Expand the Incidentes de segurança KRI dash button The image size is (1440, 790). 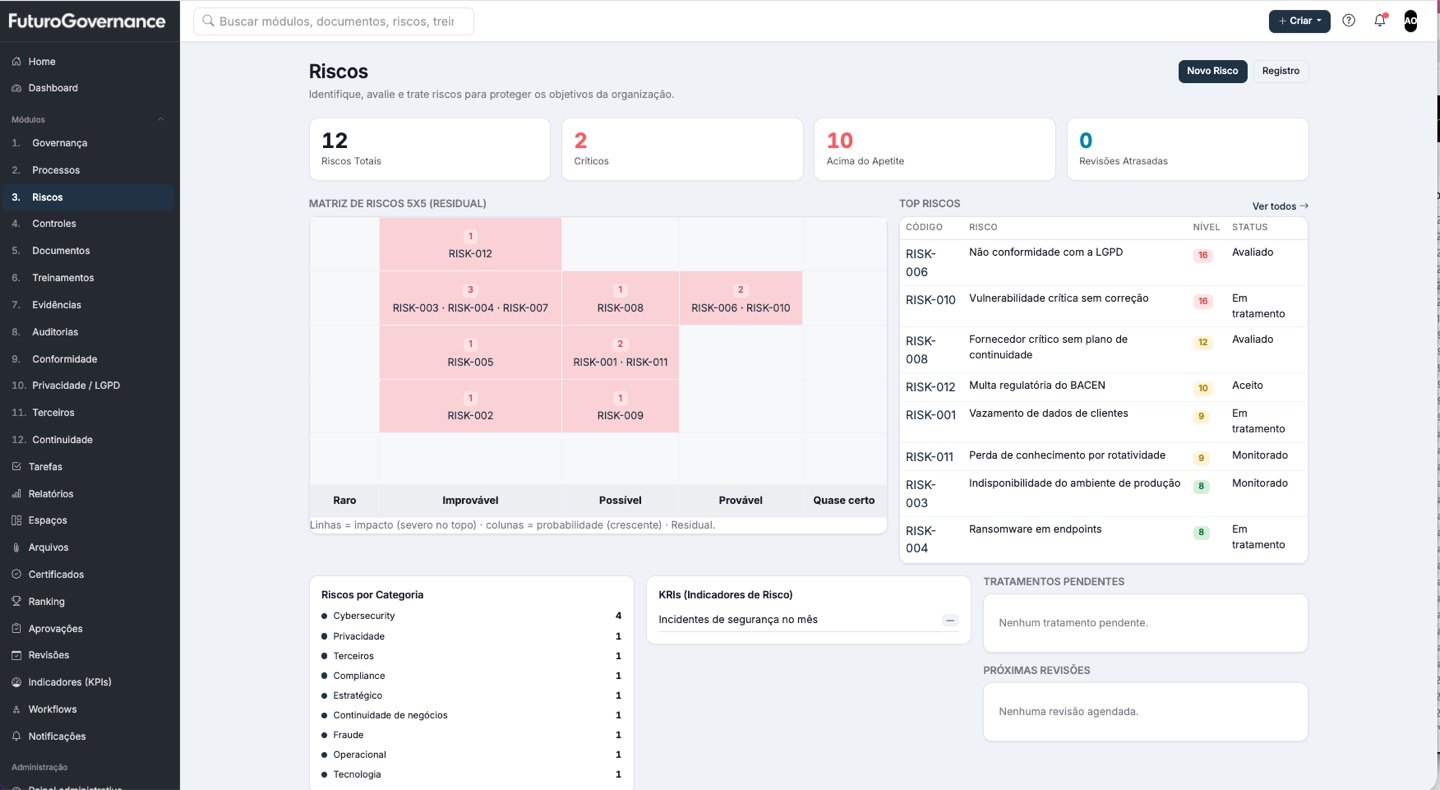pyautogui.click(x=950, y=620)
